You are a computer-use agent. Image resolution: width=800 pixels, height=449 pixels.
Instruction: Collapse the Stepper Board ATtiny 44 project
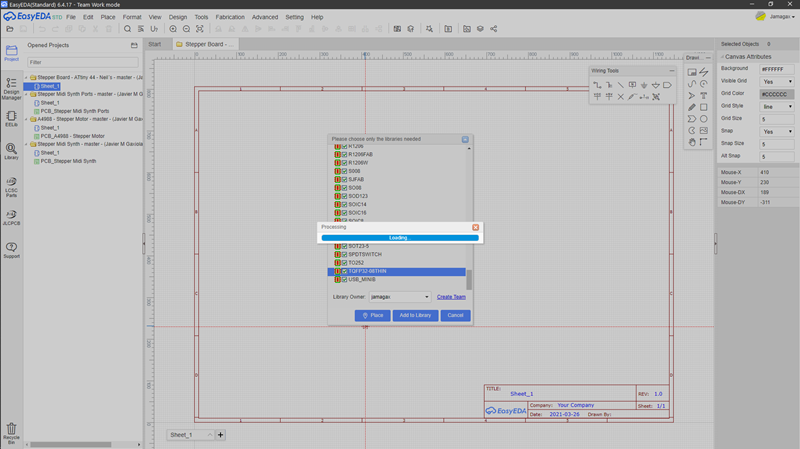pos(27,78)
